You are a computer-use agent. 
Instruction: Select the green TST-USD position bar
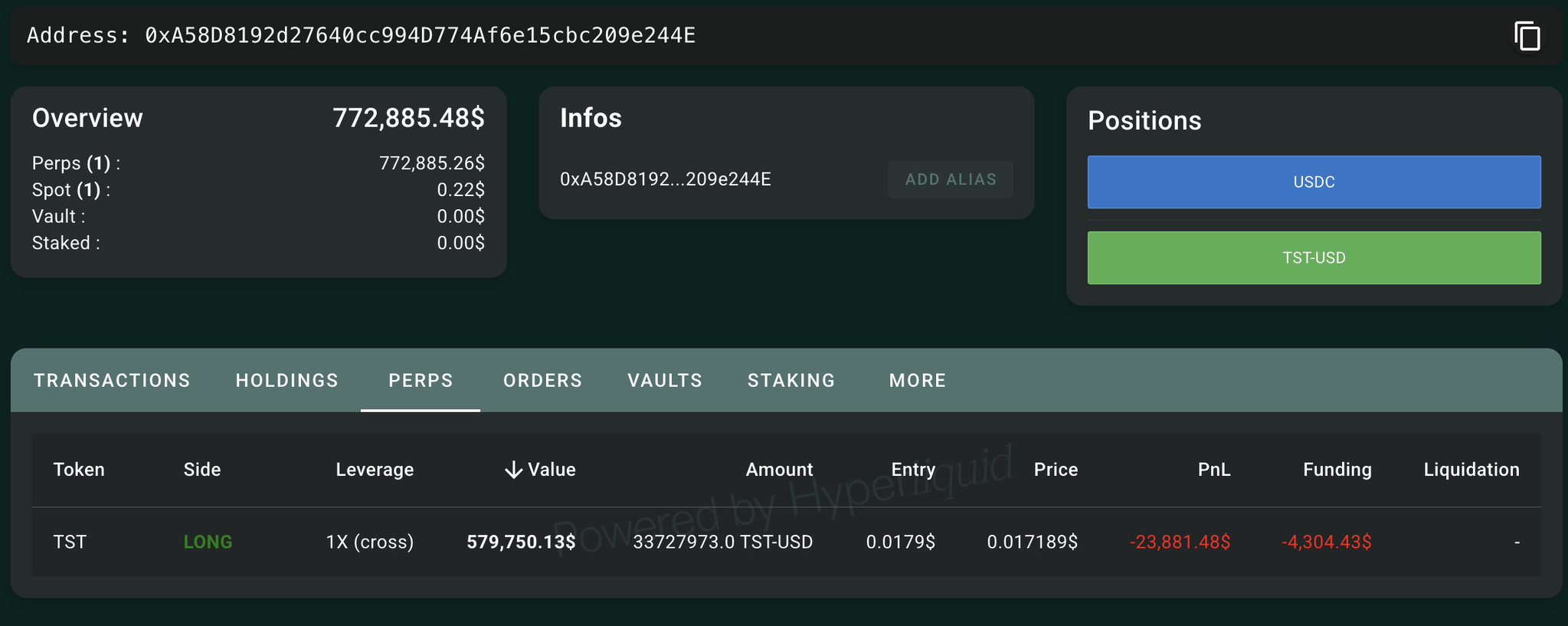pos(1314,258)
